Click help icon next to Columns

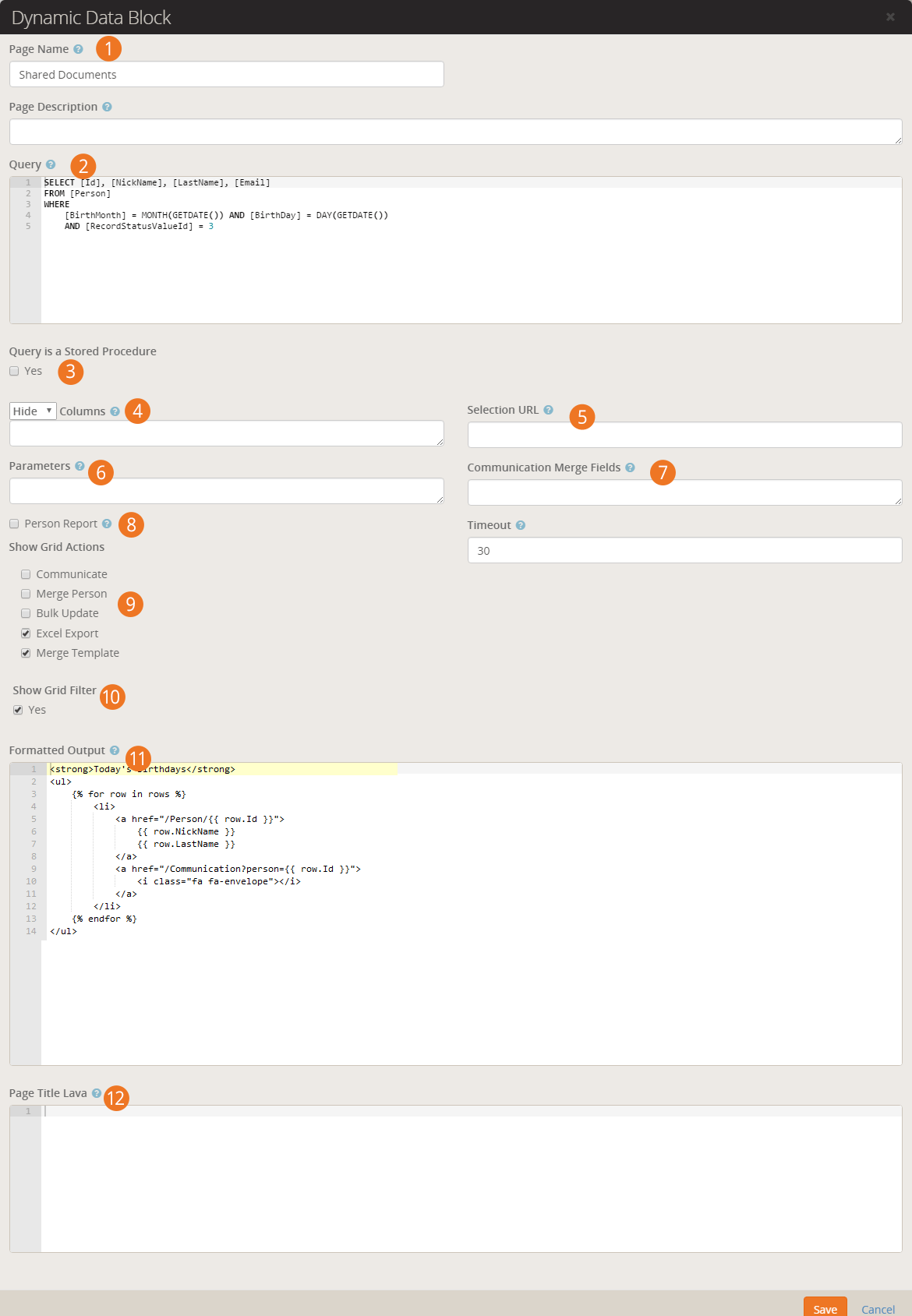115,411
